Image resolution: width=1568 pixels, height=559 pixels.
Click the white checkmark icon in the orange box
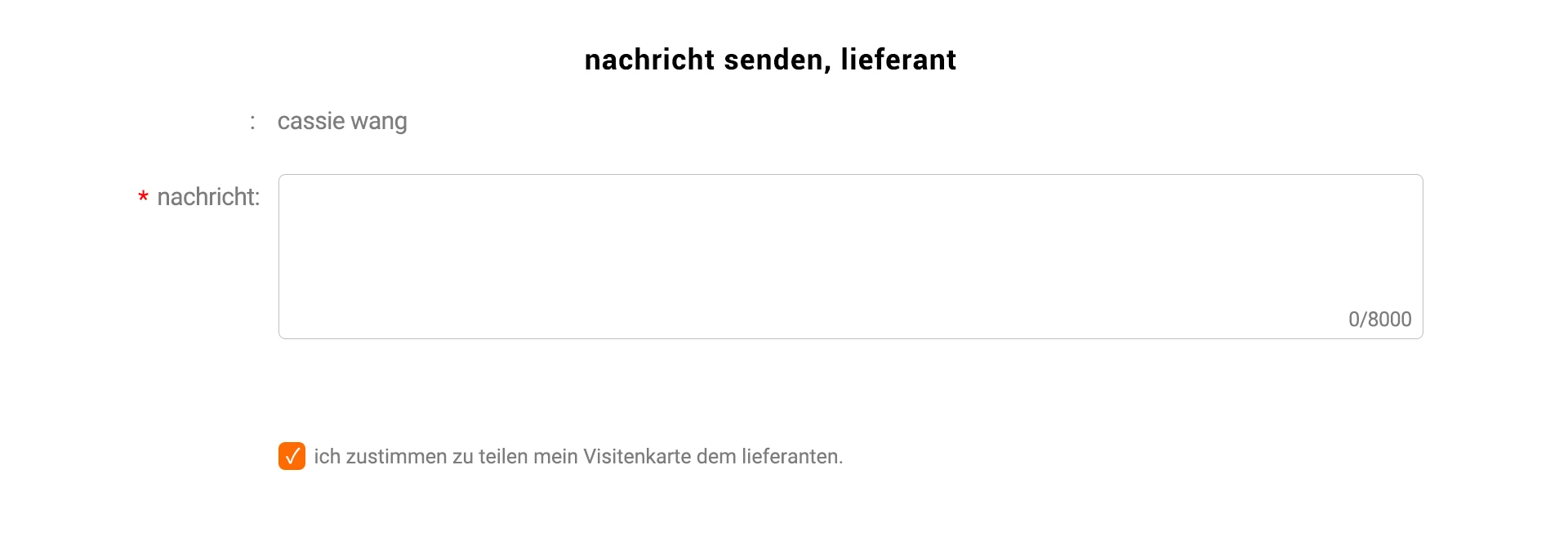292,456
